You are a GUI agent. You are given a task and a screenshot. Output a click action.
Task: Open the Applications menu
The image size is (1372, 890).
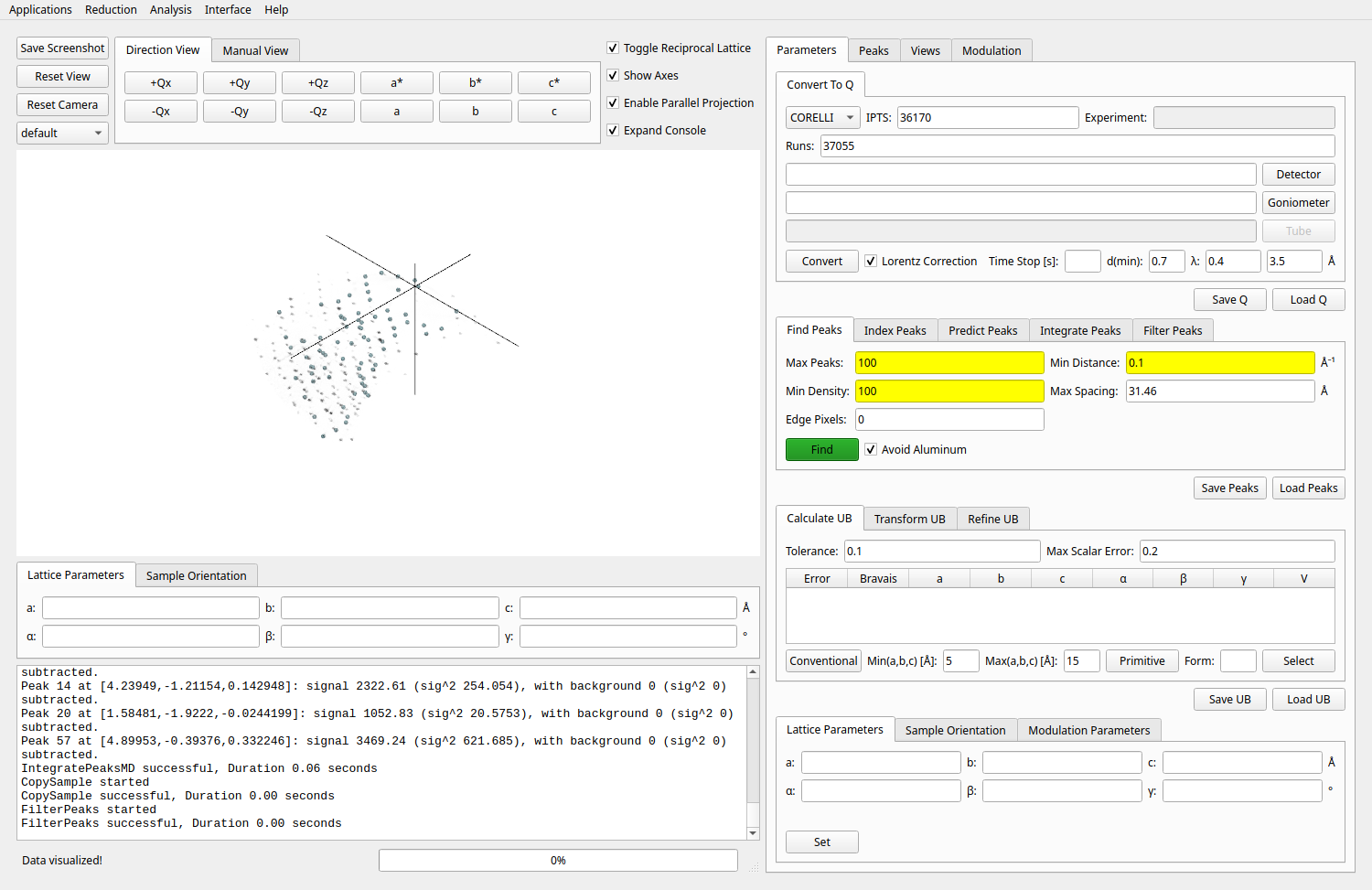point(40,9)
